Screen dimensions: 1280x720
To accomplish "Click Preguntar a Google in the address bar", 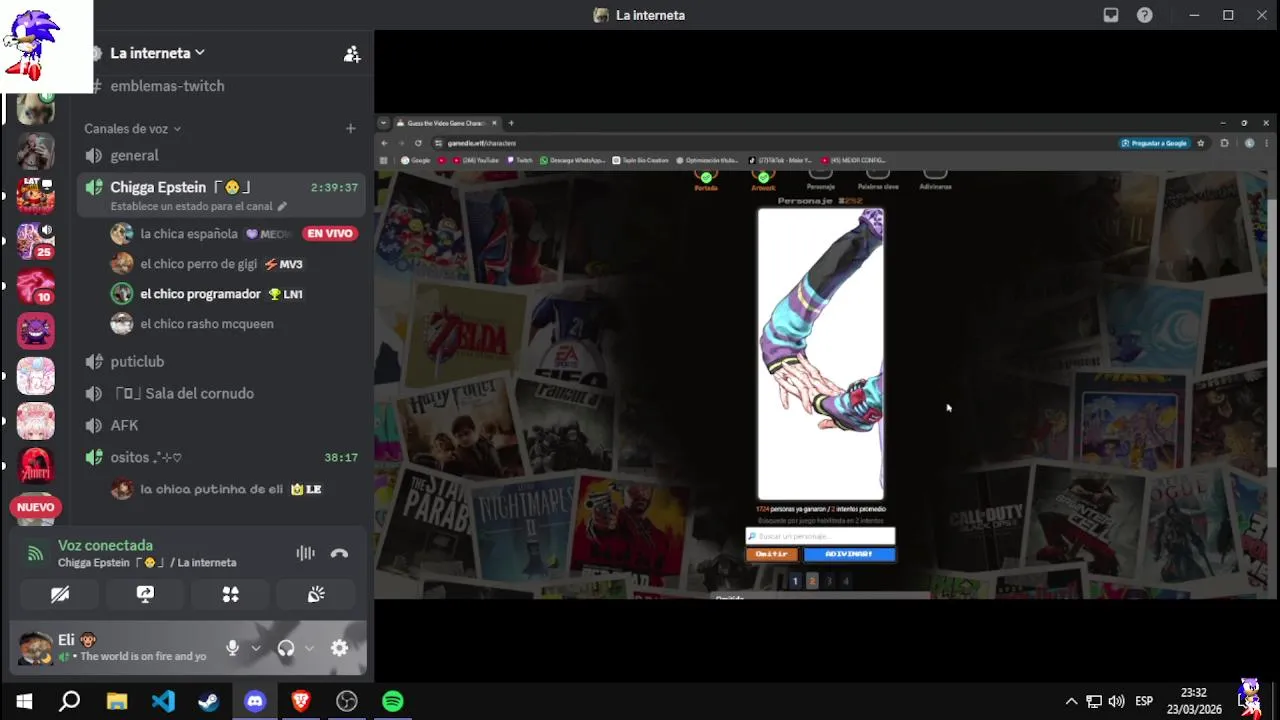I will (x=1154, y=143).
